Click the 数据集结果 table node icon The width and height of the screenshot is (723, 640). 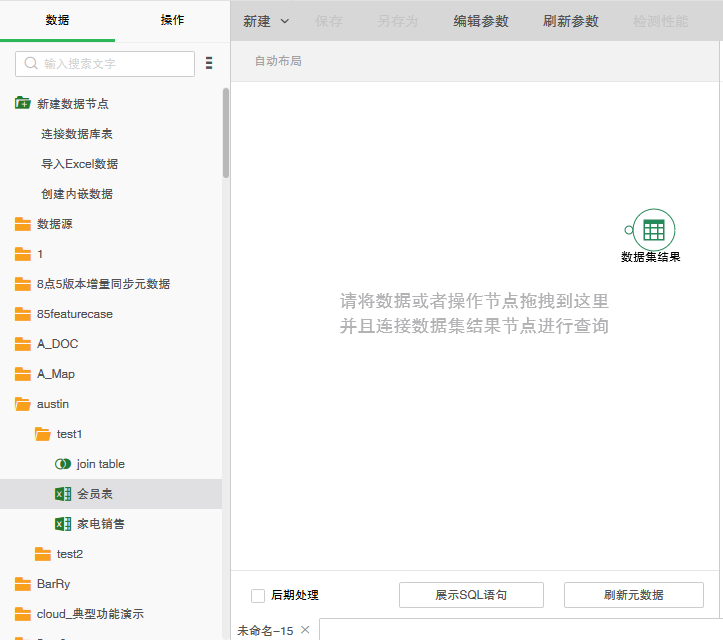(654, 229)
